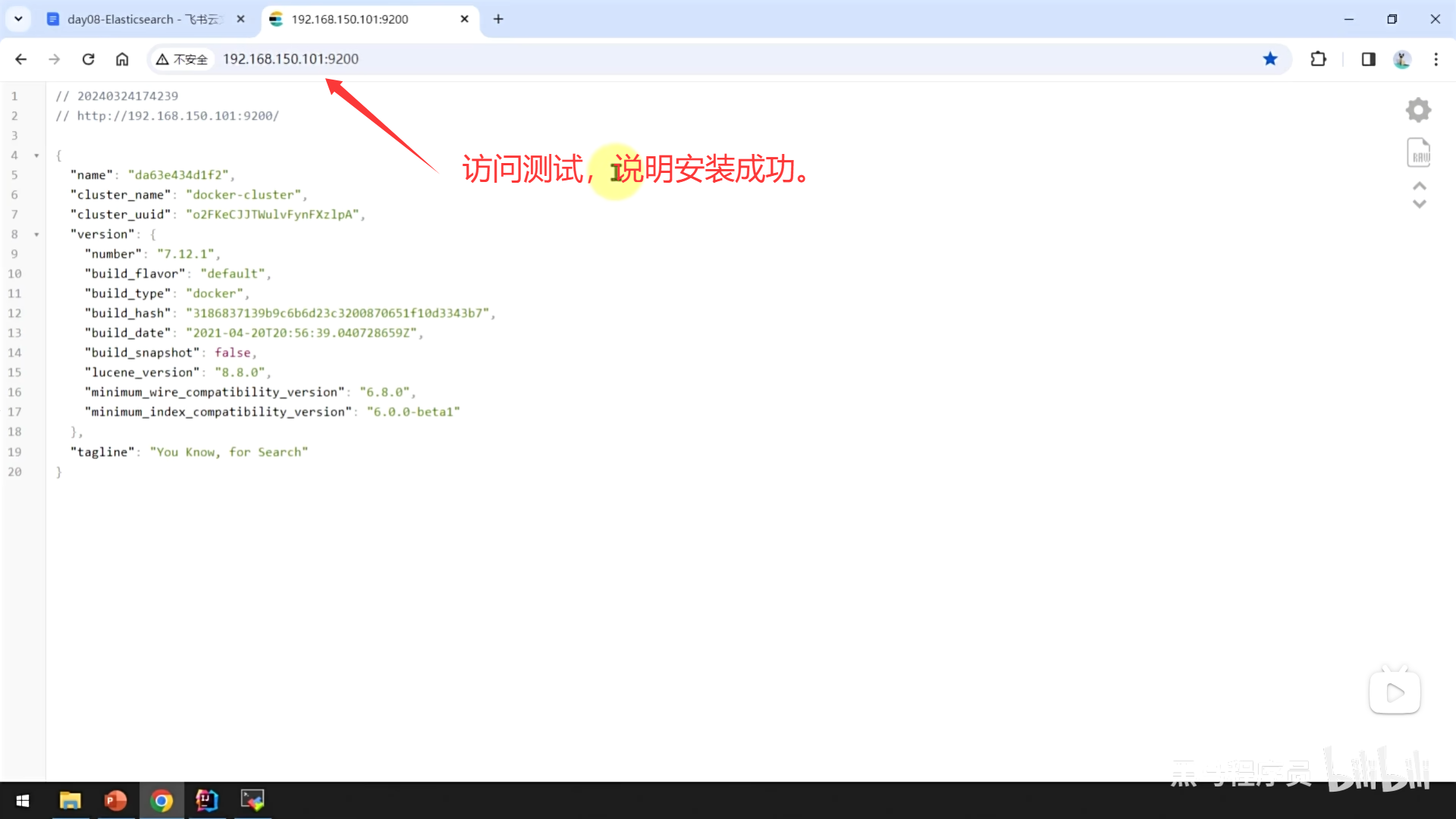
Task: Show RAW JSON view
Action: click(x=1418, y=153)
